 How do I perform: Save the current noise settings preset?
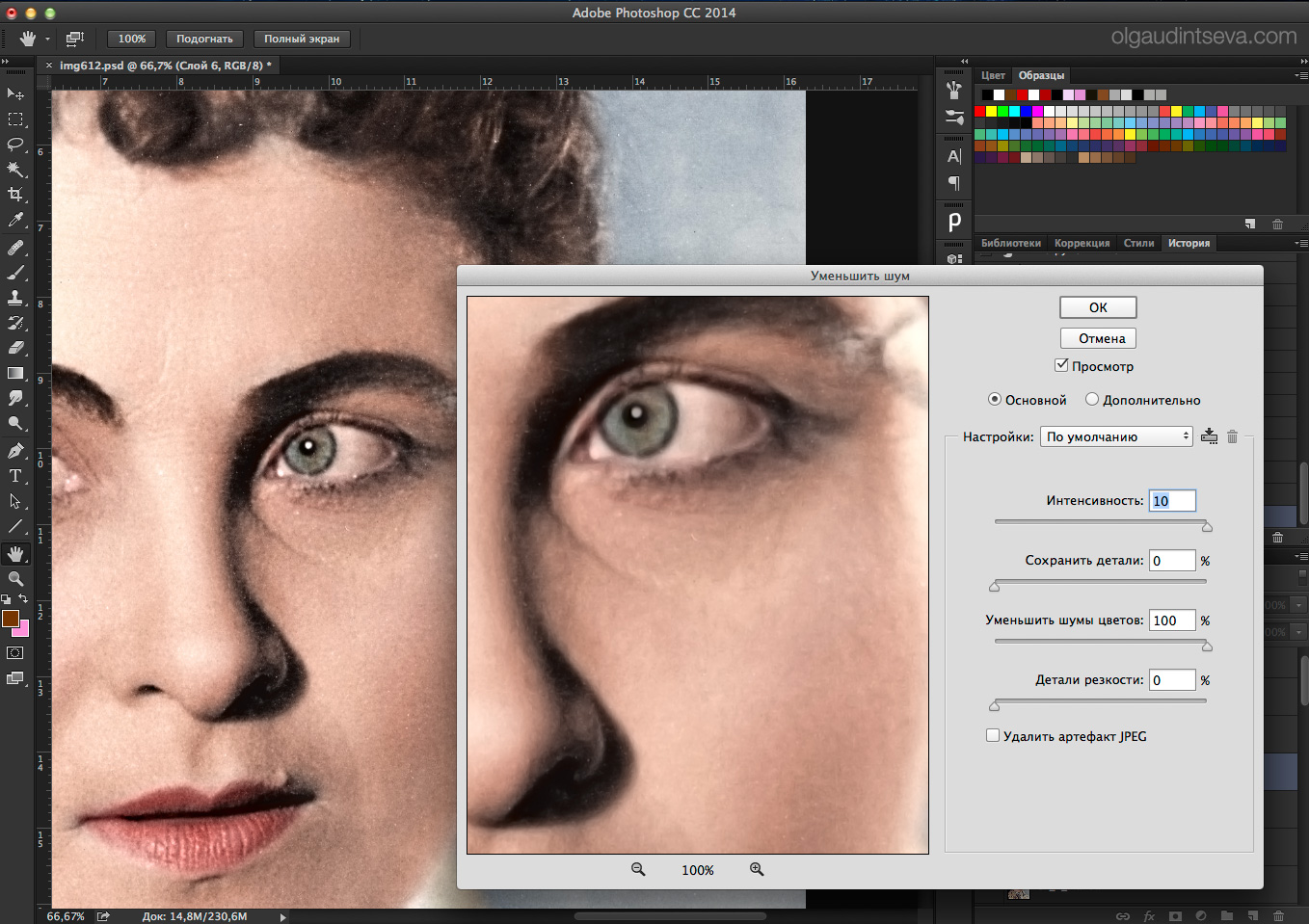tap(1209, 436)
